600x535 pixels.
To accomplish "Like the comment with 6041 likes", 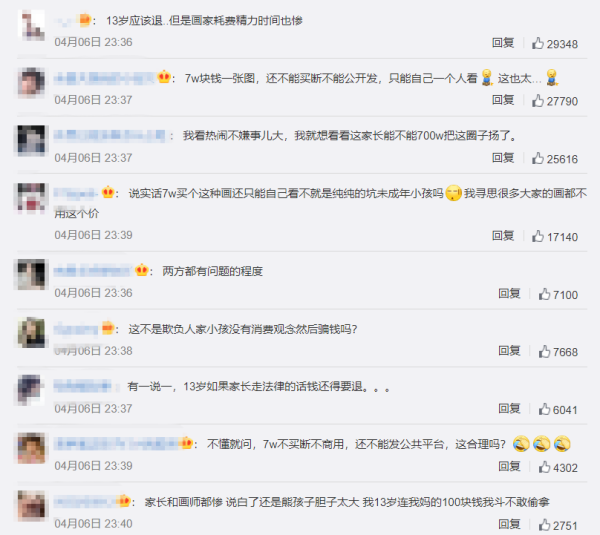I will pyautogui.click(x=544, y=409).
